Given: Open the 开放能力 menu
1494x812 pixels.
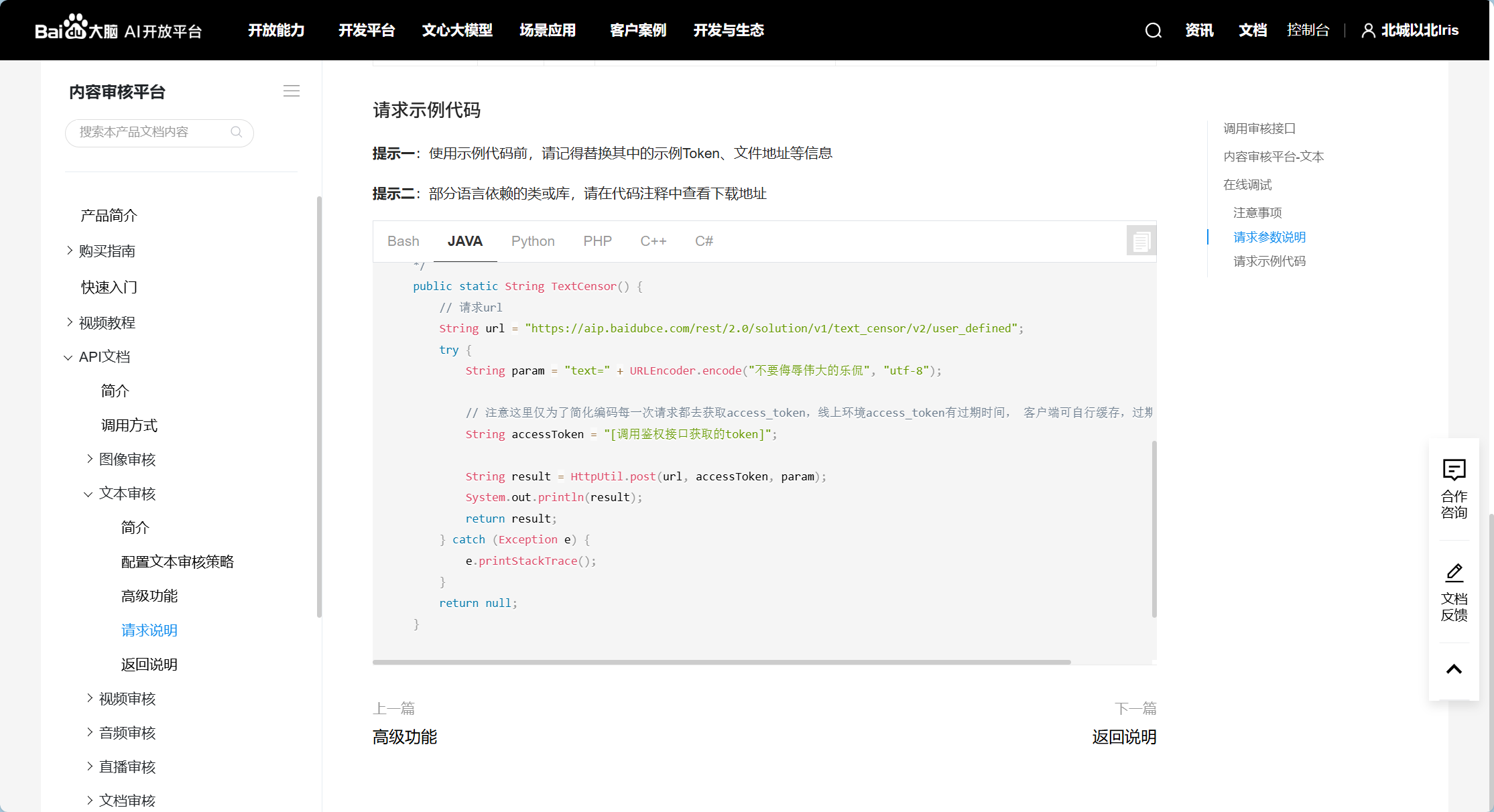Looking at the screenshot, I should coord(276,30).
